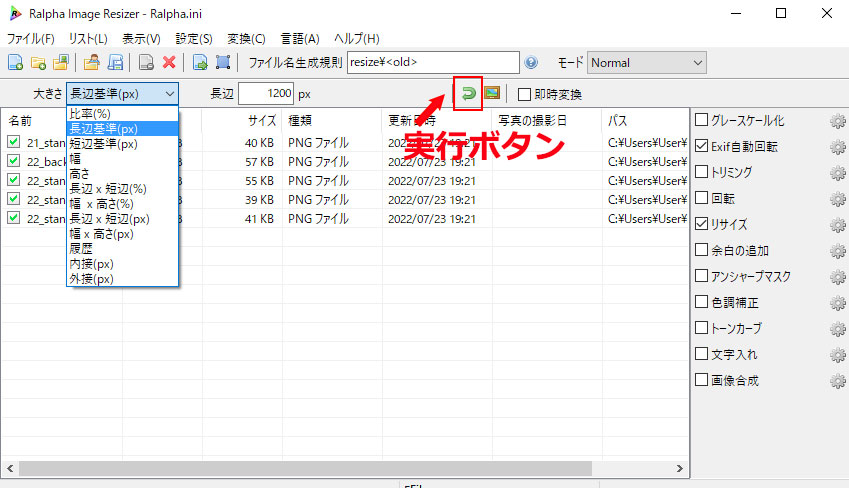Collapse the 大きさ size combo box
The width and height of the screenshot is (849, 488).
pos(122,94)
